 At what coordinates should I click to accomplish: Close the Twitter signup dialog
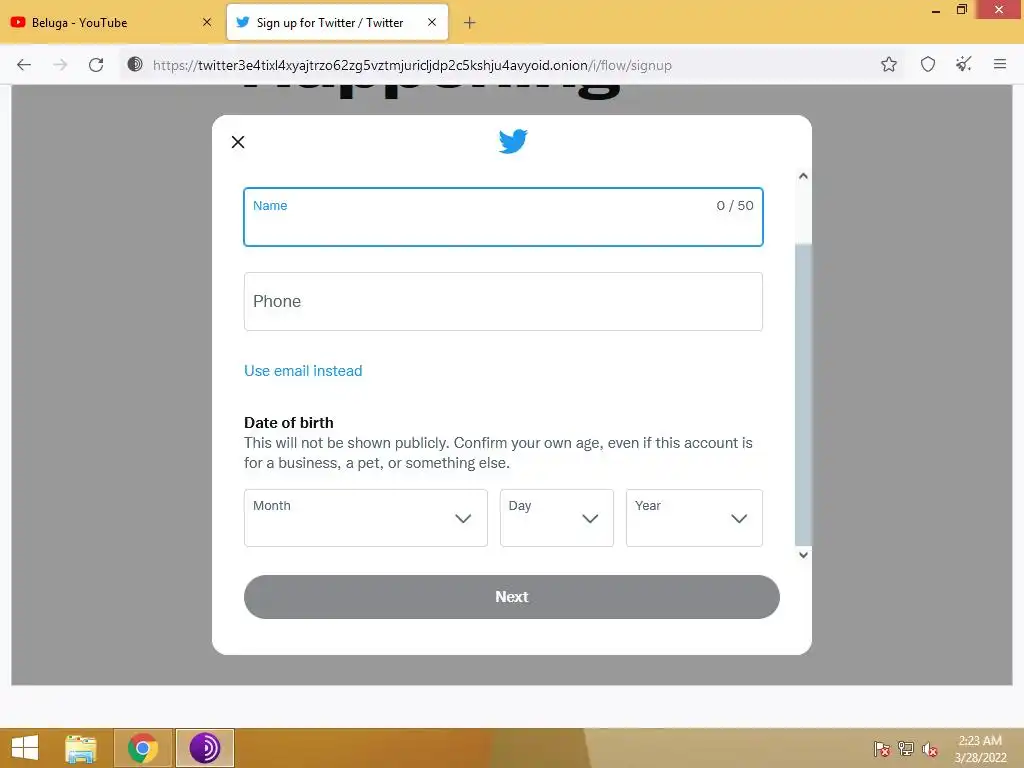238,142
